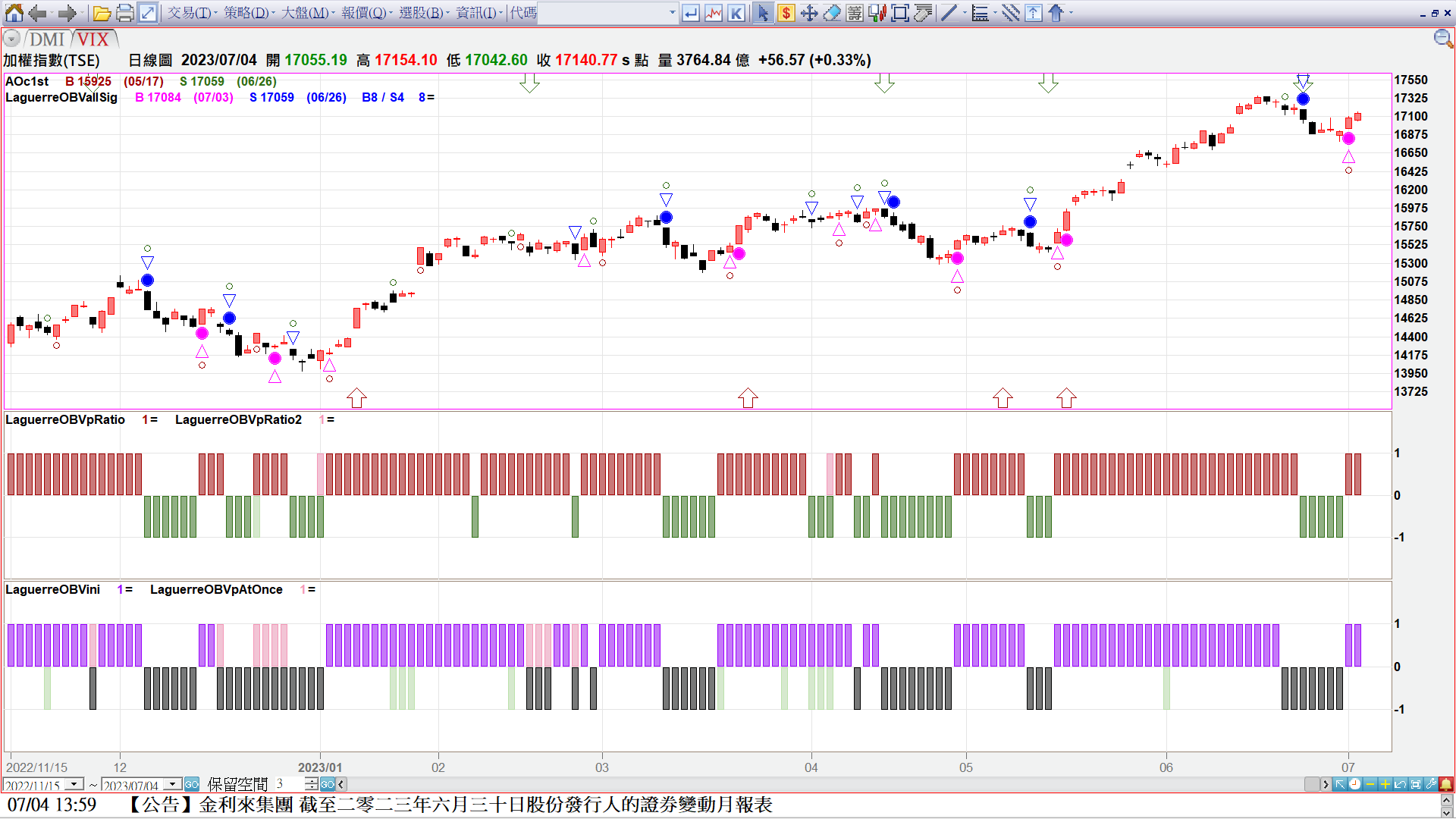Click the K-line chart icon
This screenshot has width=1456, height=819.
coord(736,13)
